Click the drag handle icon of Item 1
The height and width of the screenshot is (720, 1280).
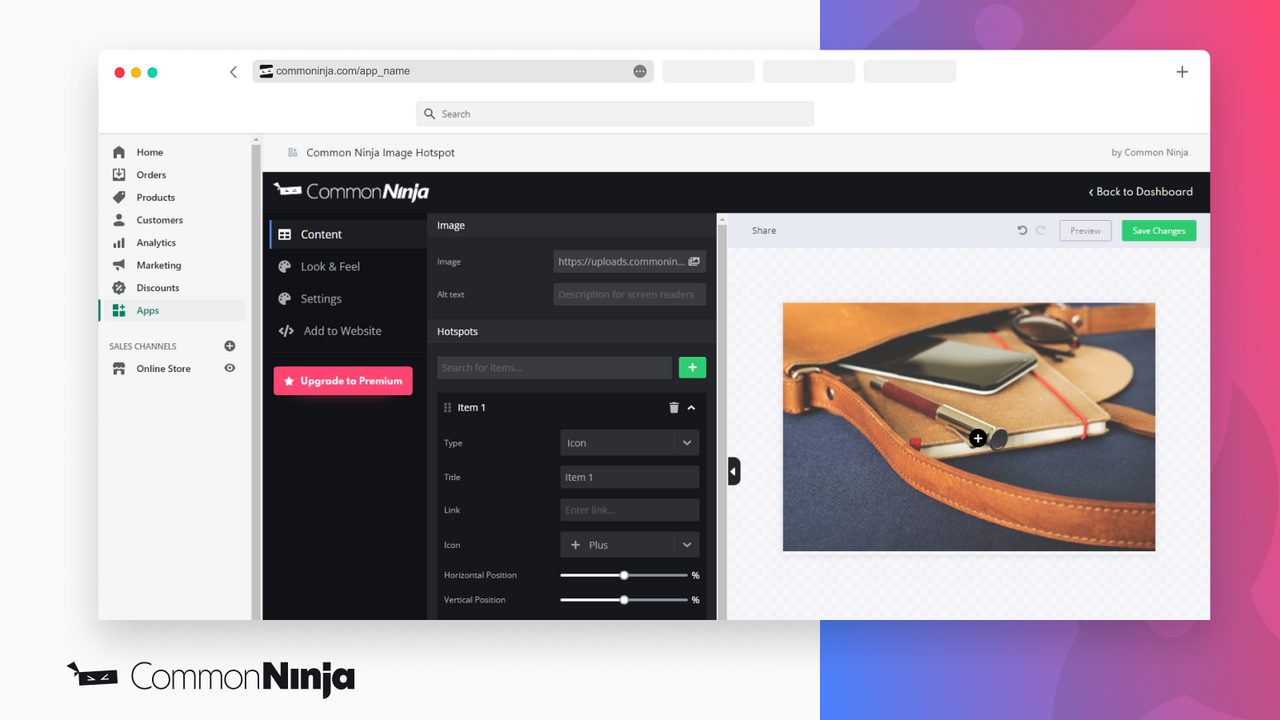pos(447,408)
